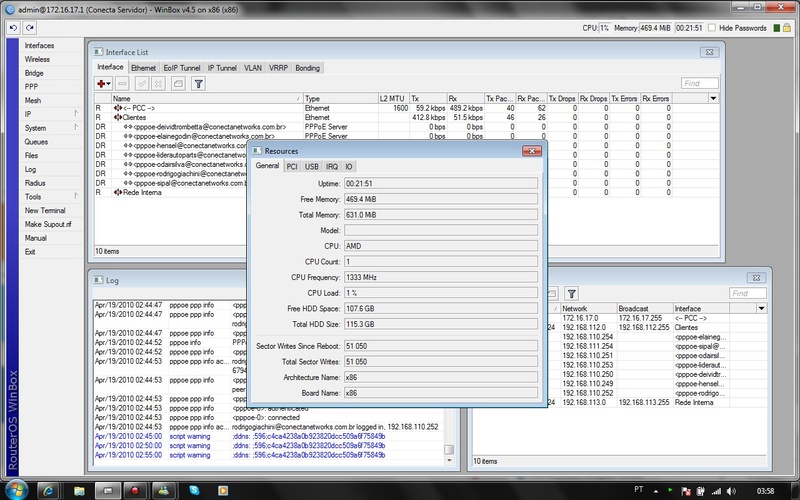Open the Log menu item in sidebar
This screenshot has height=500, width=800.
[x=30, y=169]
